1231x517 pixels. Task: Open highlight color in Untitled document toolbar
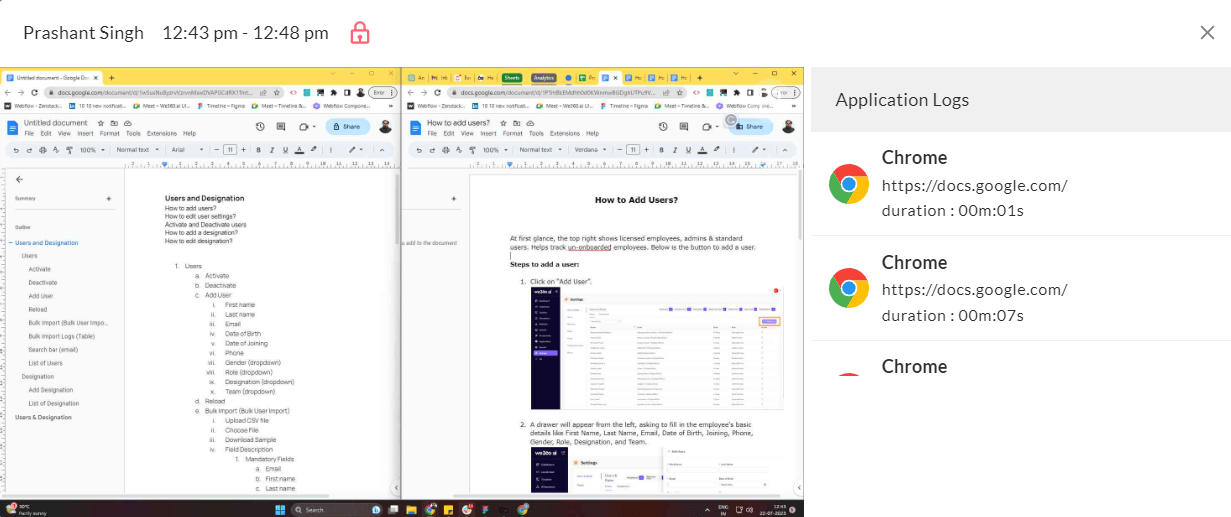pyautogui.click(x=313, y=150)
